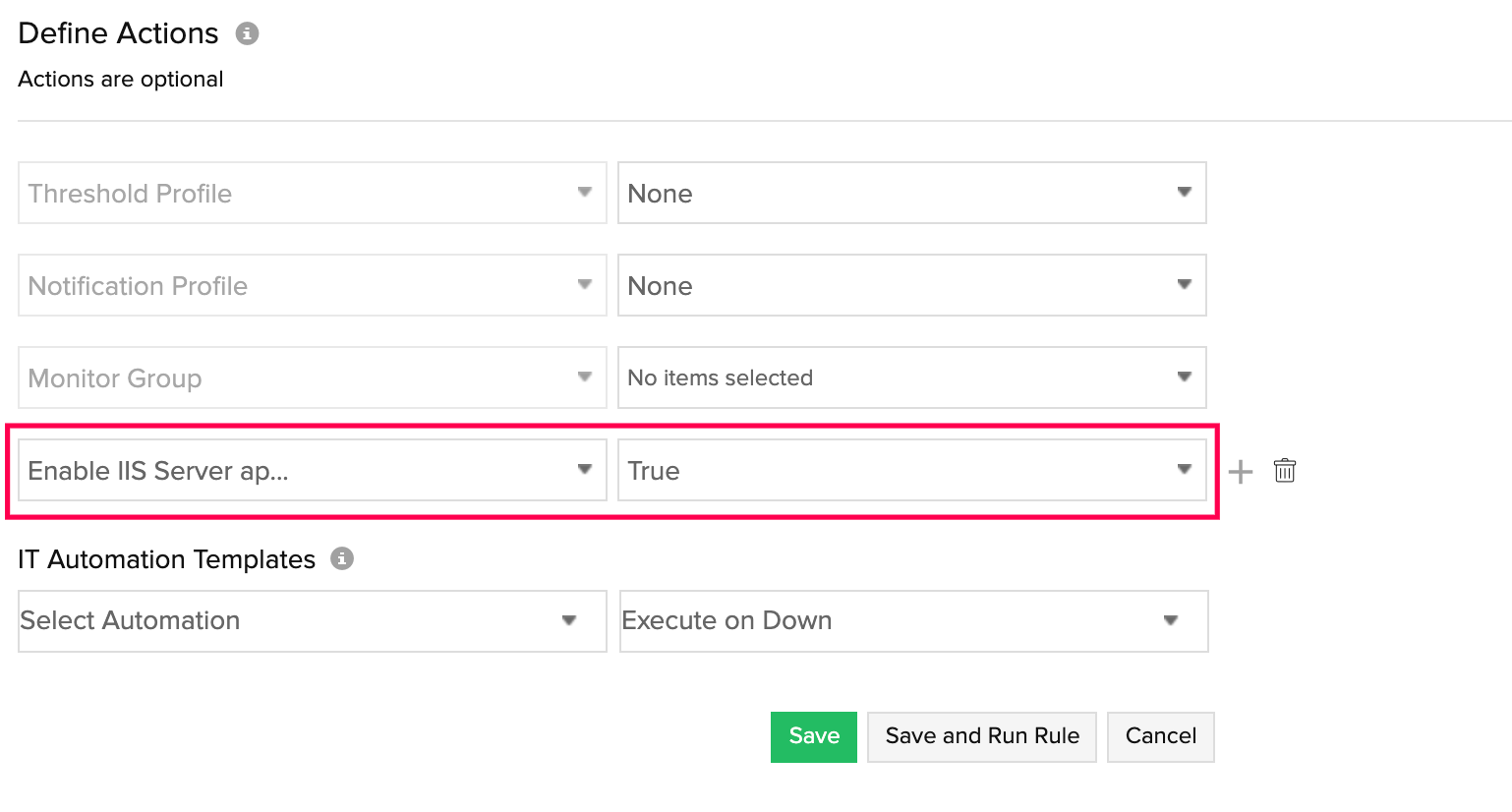This screenshot has width=1512, height=812.
Task: Click the info icon beside IT Automation Templates
Action: tap(341, 559)
